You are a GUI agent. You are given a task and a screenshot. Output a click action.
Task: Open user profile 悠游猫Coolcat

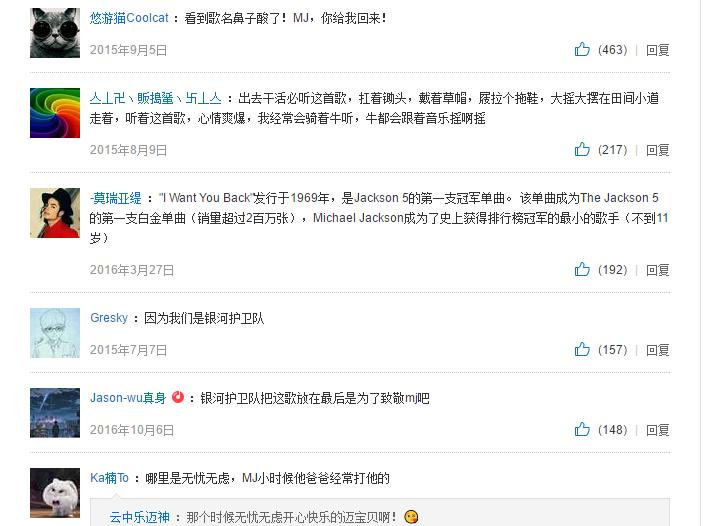(129, 18)
